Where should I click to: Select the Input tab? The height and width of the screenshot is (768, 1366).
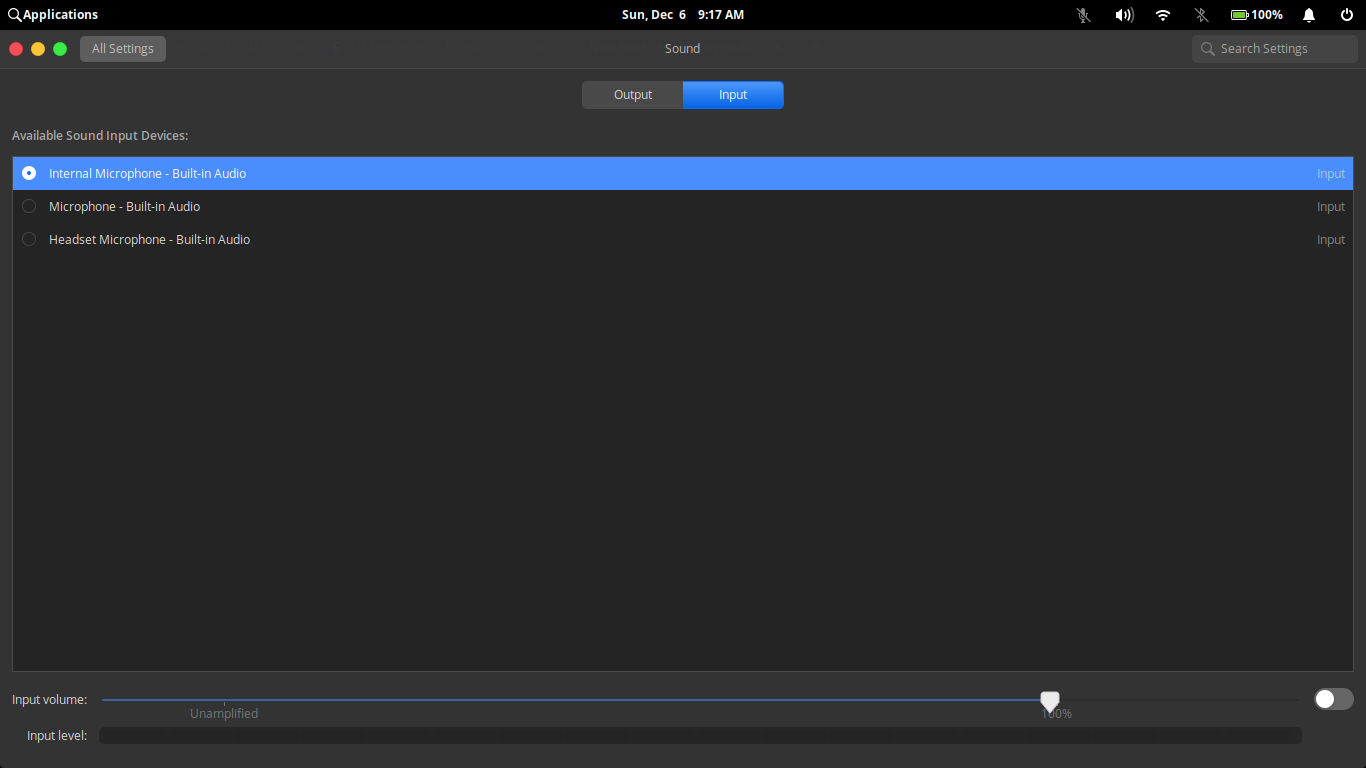(732, 94)
